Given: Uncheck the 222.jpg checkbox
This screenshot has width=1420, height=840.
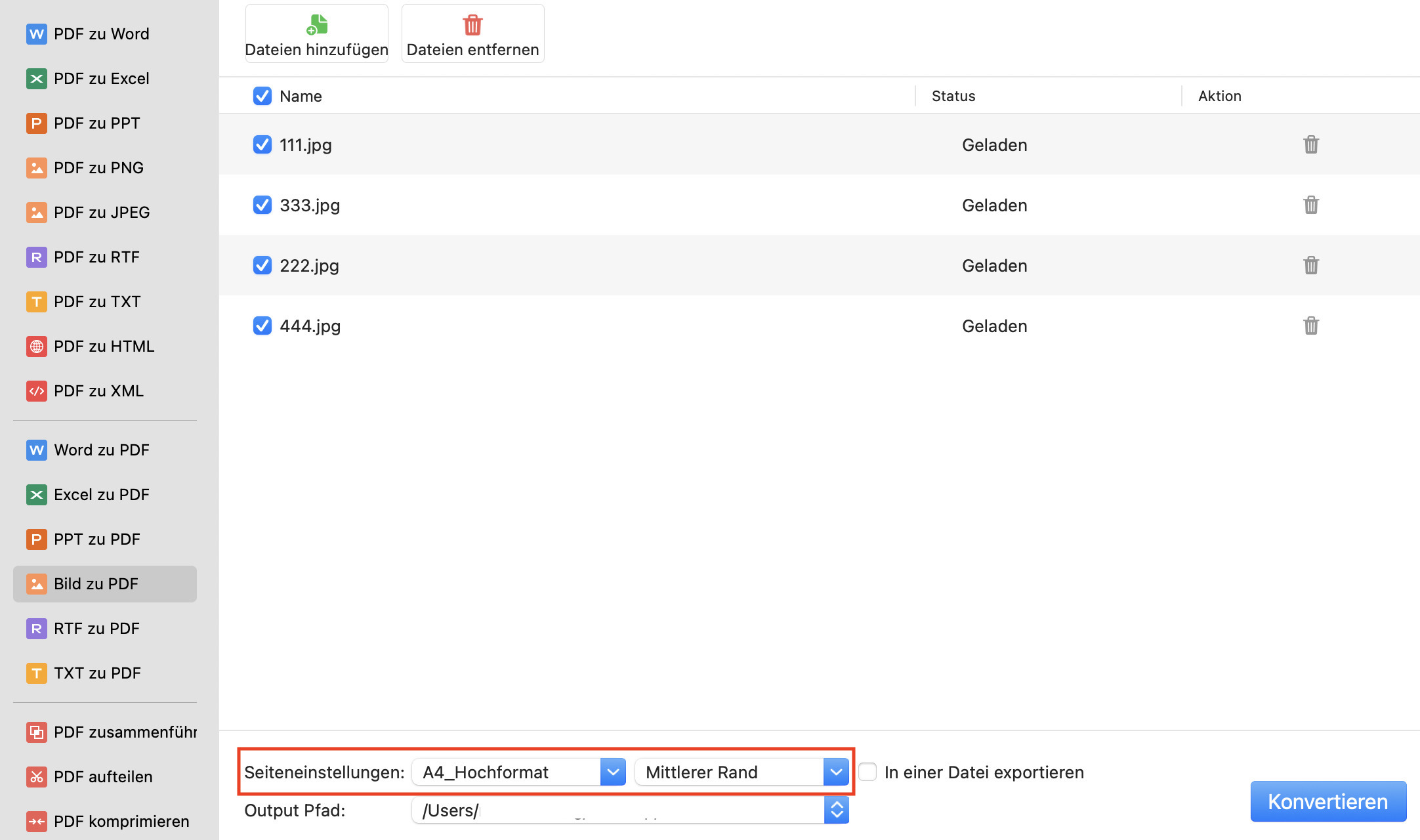Looking at the screenshot, I should click(x=262, y=265).
